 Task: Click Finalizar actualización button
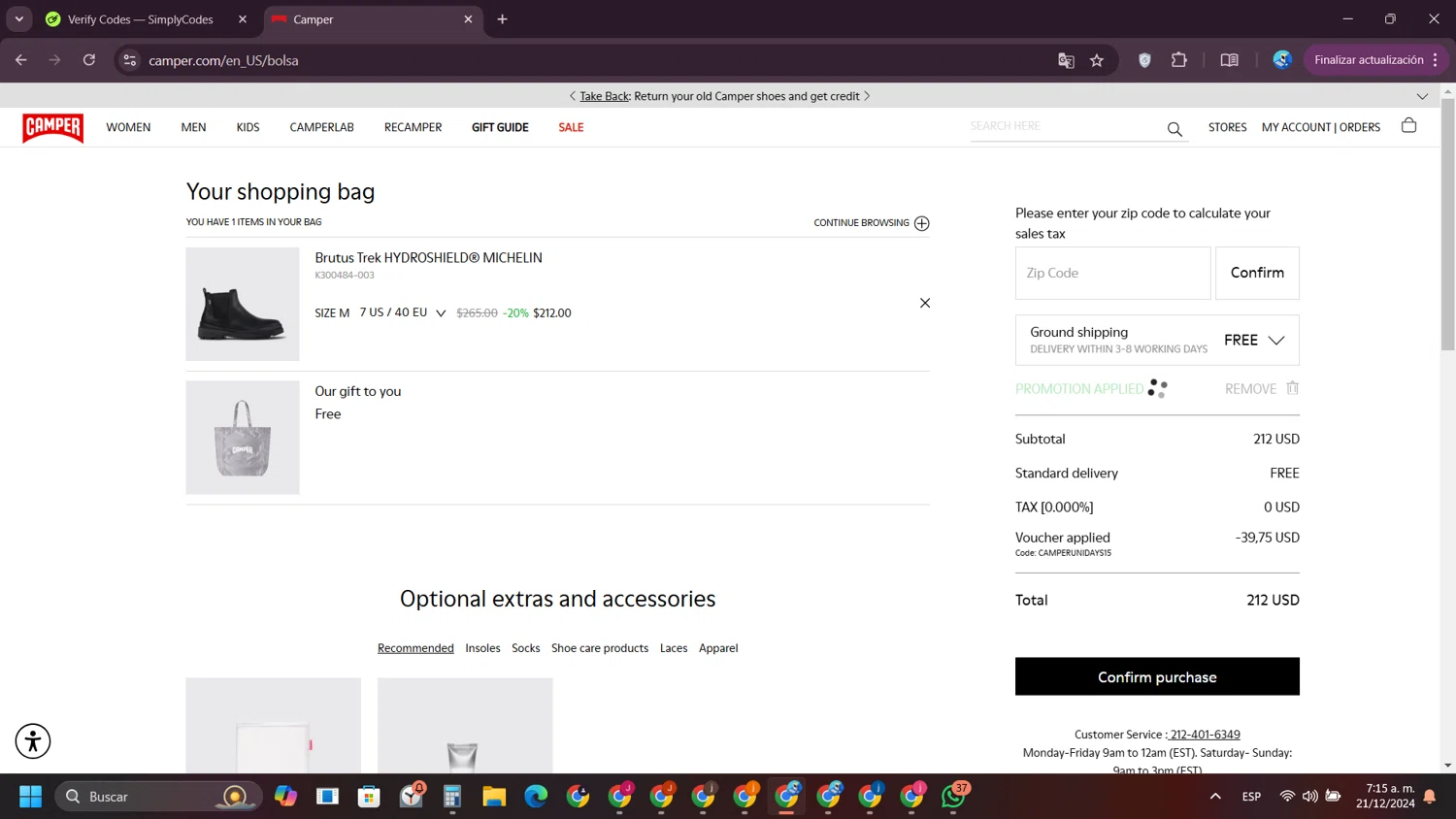[x=1375, y=60]
